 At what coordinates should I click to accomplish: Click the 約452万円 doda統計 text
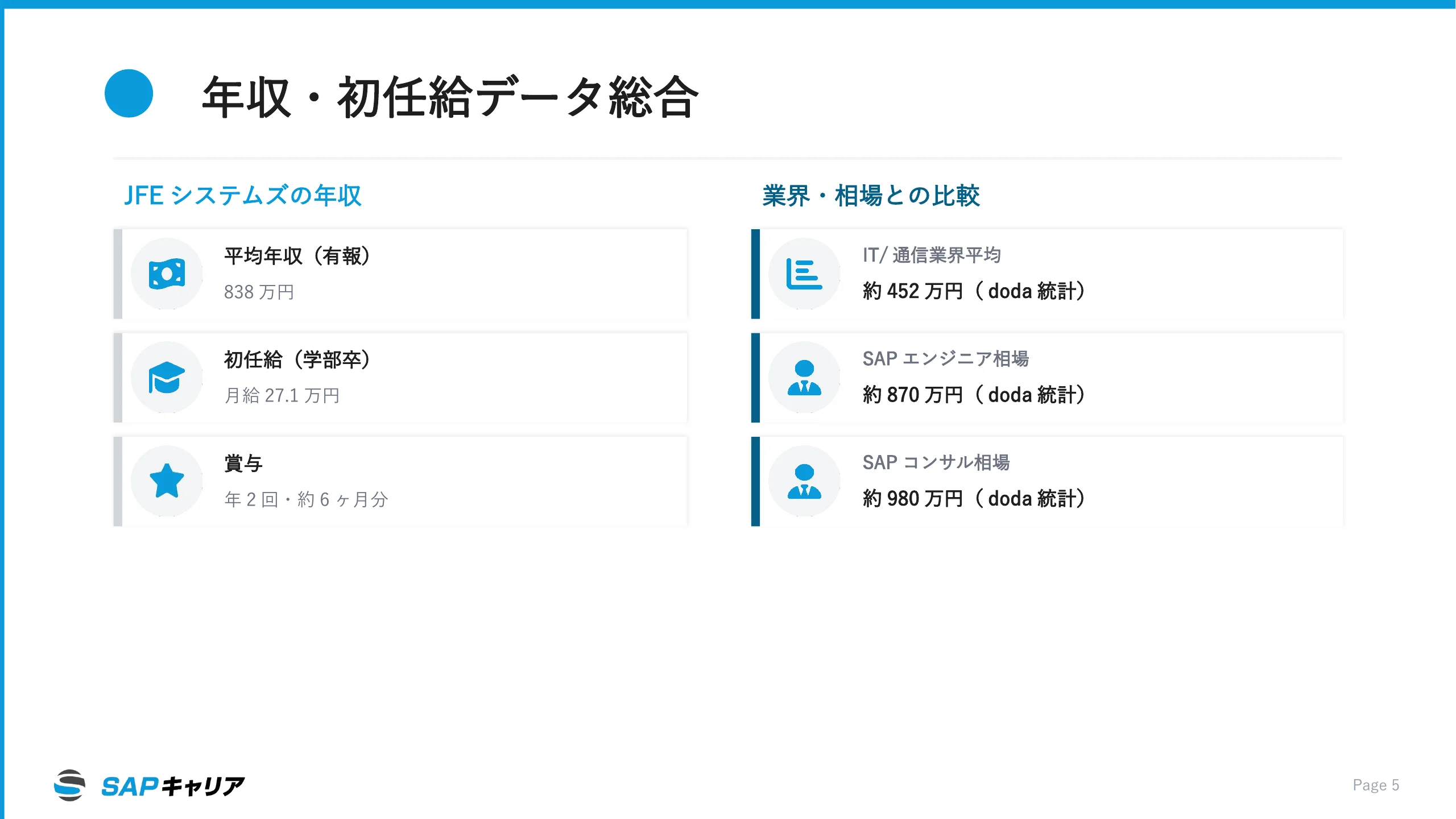[974, 291]
